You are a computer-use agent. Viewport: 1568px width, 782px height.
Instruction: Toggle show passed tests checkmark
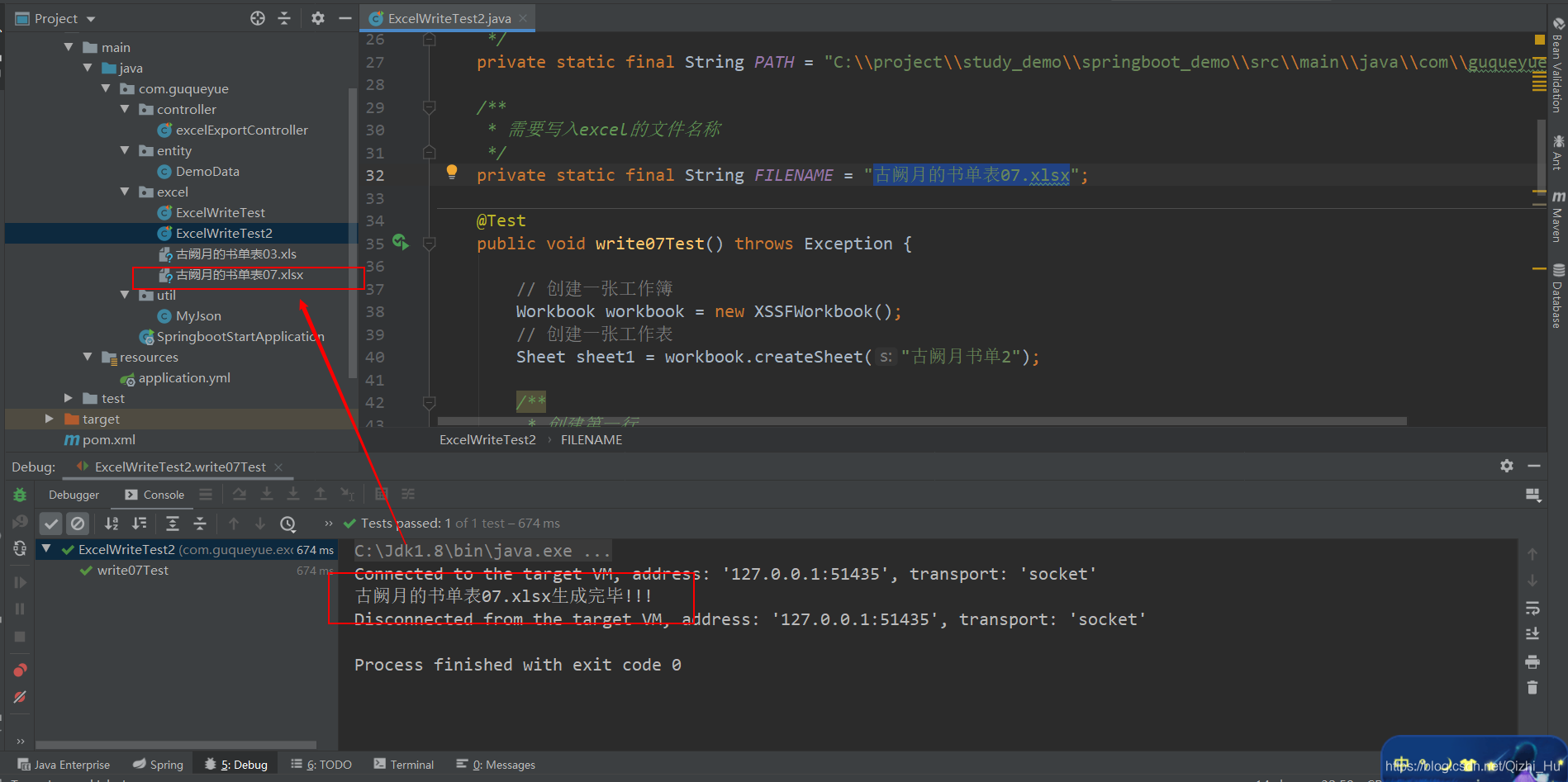coord(51,524)
